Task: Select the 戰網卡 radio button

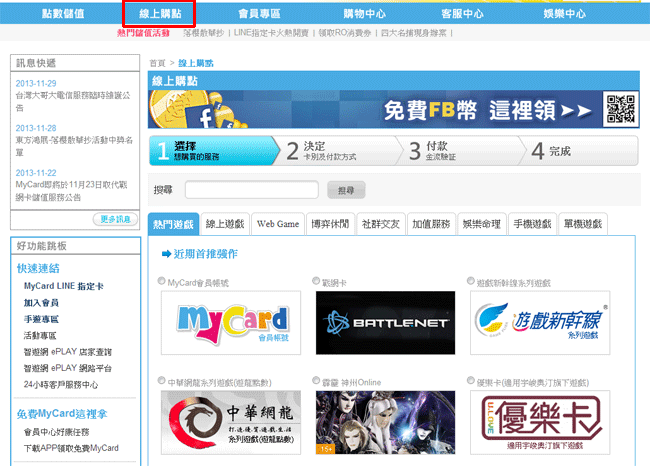Action: pyautogui.click(x=316, y=281)
